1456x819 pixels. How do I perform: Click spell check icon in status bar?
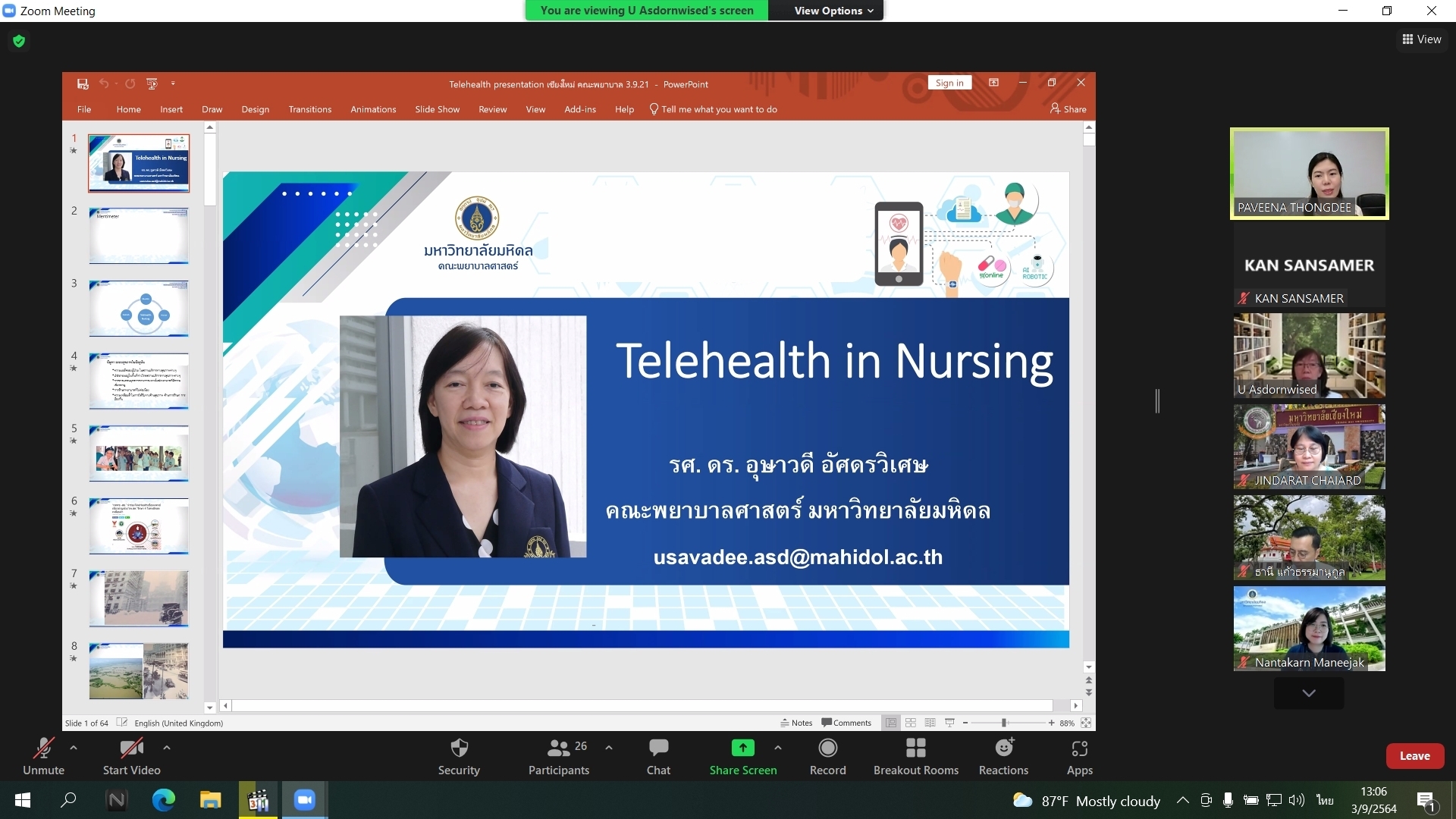(x=122, y=723)
